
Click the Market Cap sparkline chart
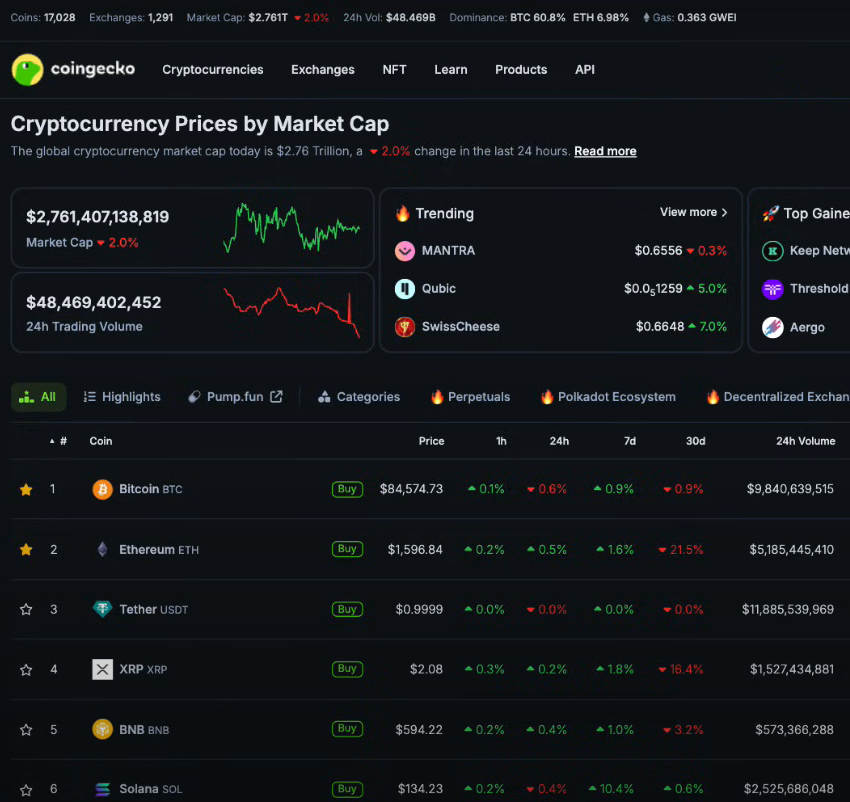pos(291,228)
